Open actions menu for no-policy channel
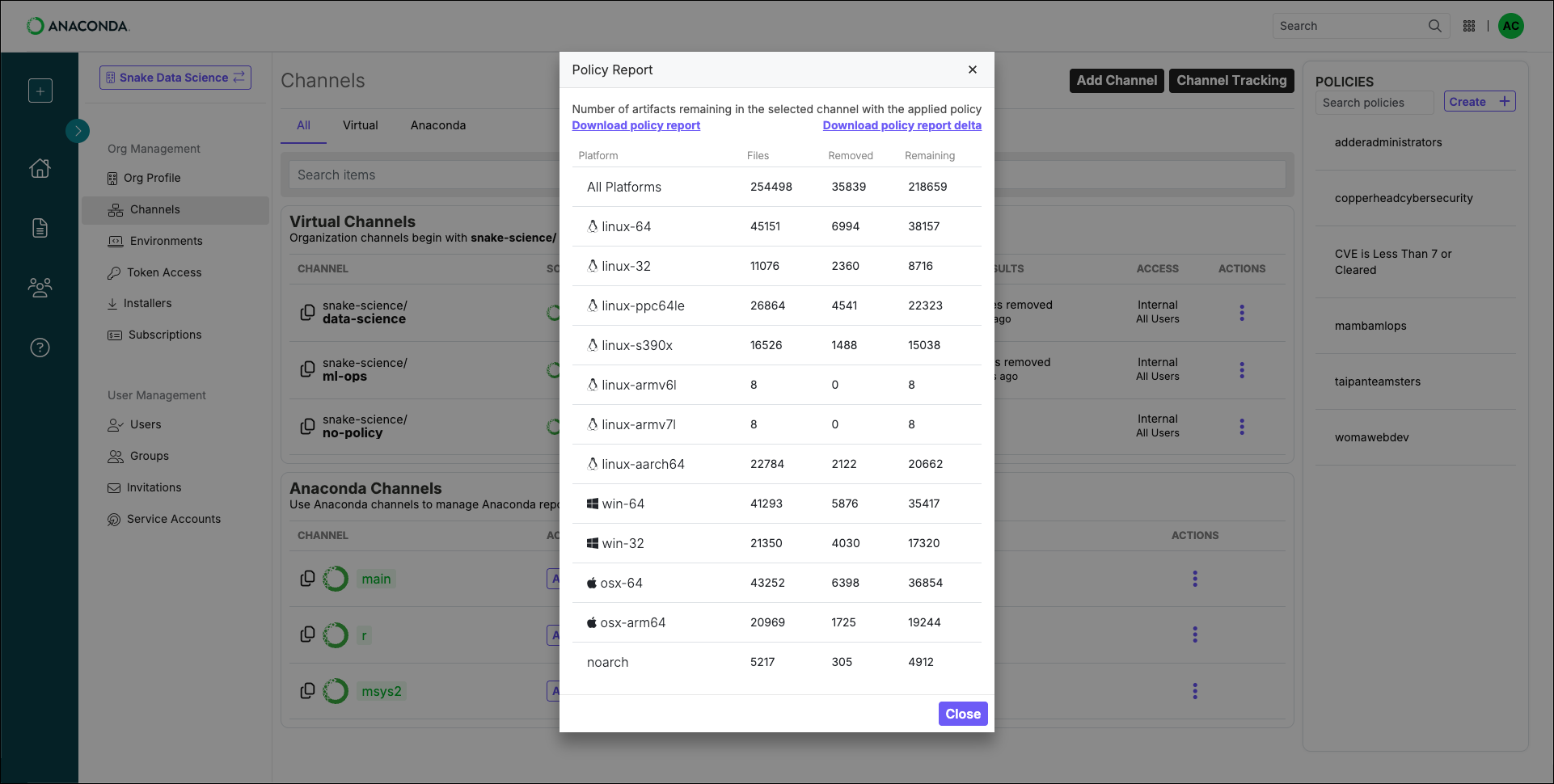Screen dimensions: 1554x784 click(1242, 427)
